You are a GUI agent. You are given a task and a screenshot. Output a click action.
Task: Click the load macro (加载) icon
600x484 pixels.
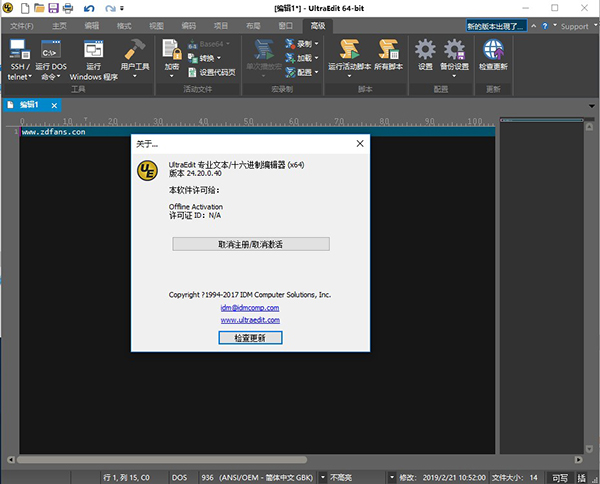290,58
